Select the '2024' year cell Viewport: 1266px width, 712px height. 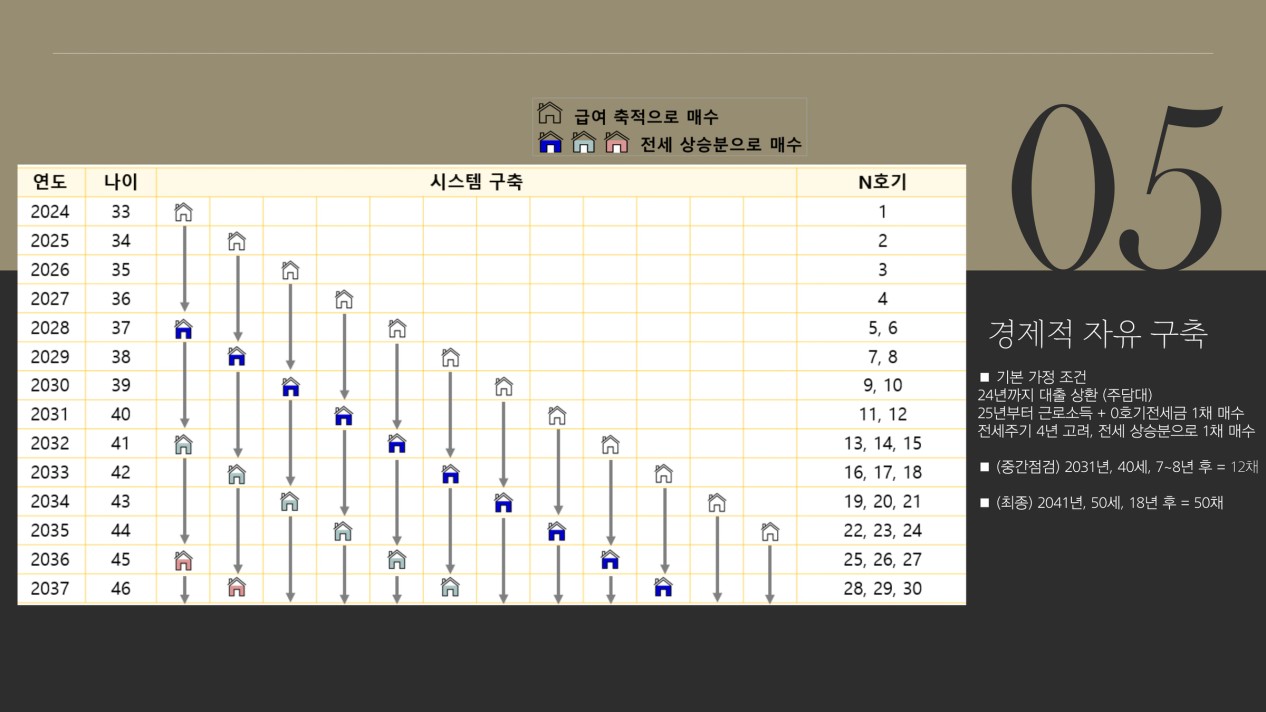[50, 212]
